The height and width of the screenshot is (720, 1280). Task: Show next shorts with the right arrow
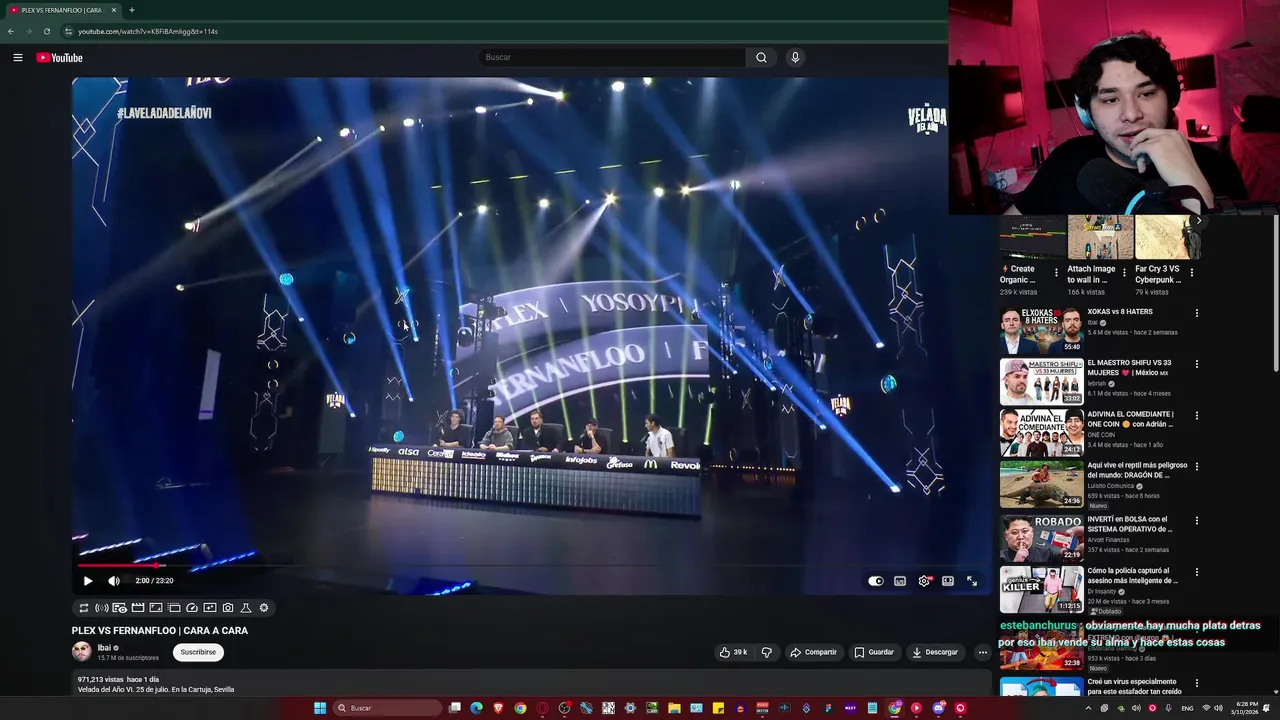click(1198, 221)
